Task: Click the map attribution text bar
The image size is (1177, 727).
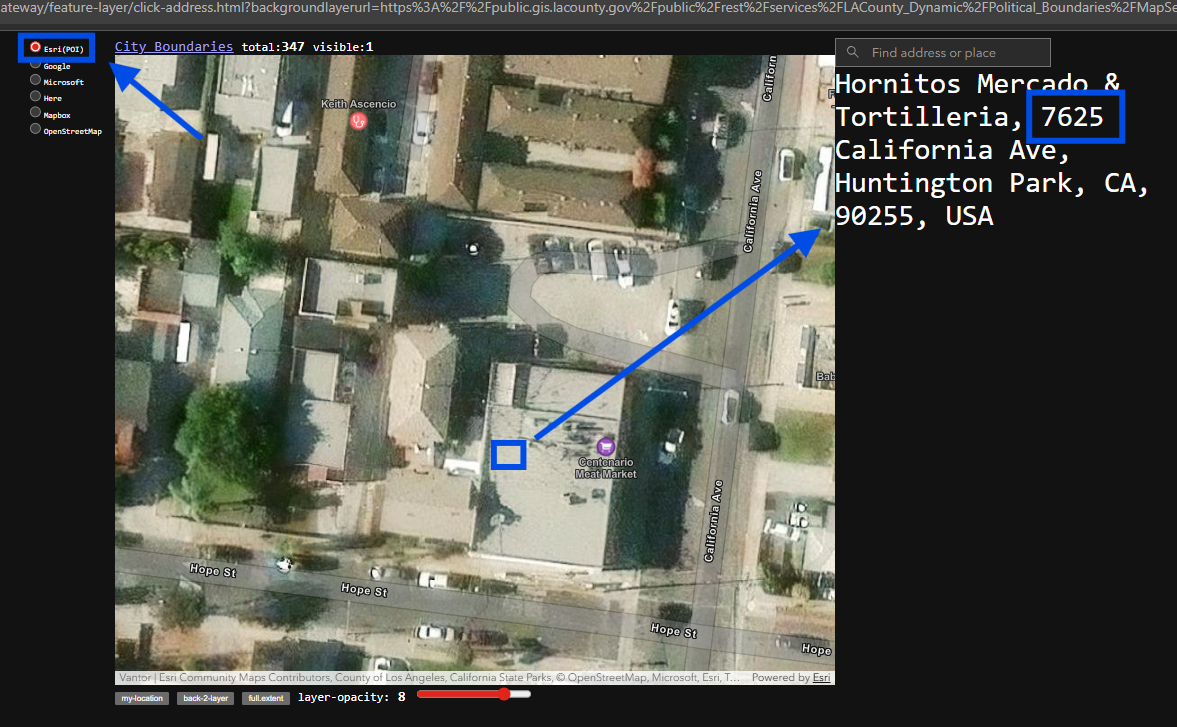Action: (x=430, y=678)
